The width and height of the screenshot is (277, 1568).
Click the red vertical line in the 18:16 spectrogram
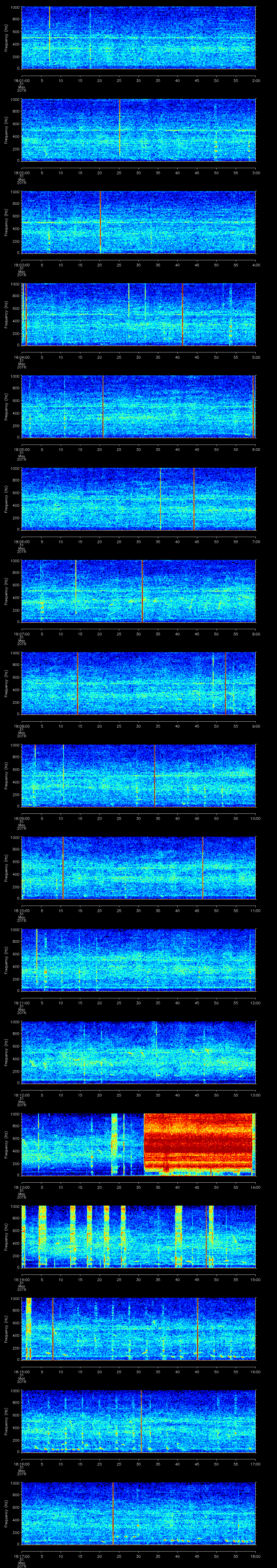pos(141,1421)
